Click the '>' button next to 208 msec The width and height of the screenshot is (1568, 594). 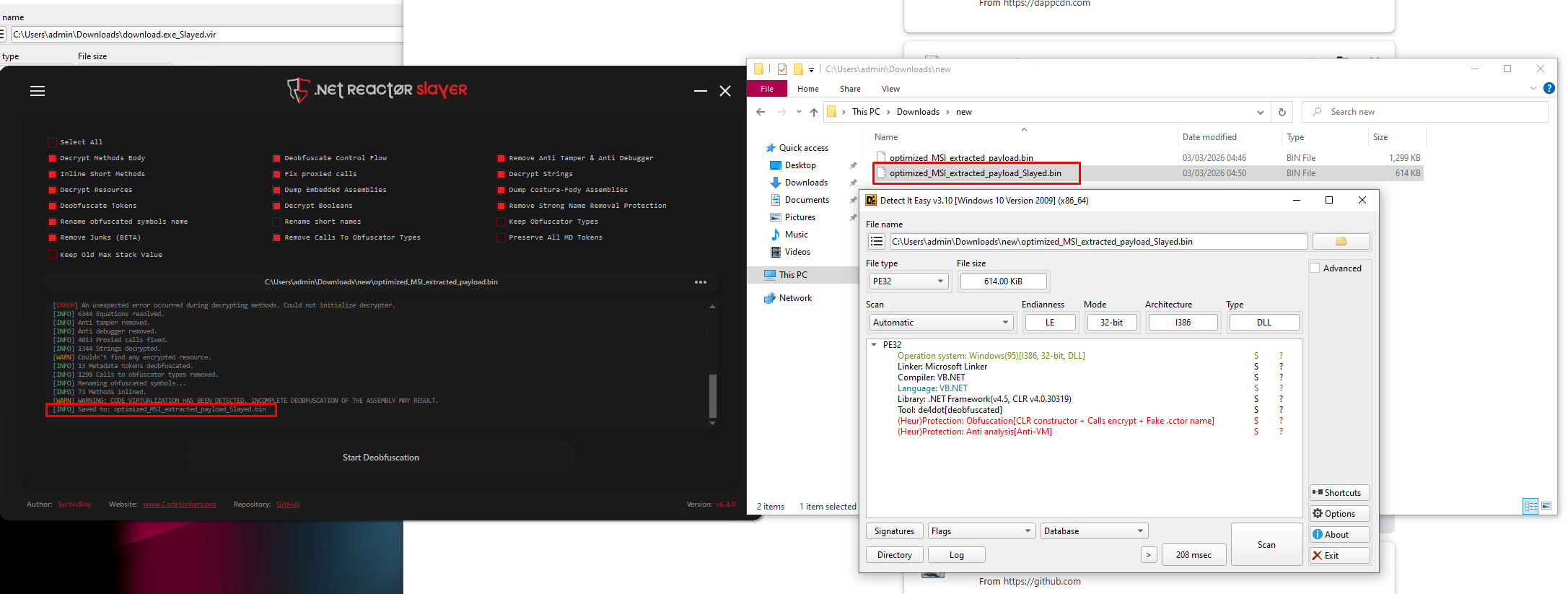click(1149, 555)
